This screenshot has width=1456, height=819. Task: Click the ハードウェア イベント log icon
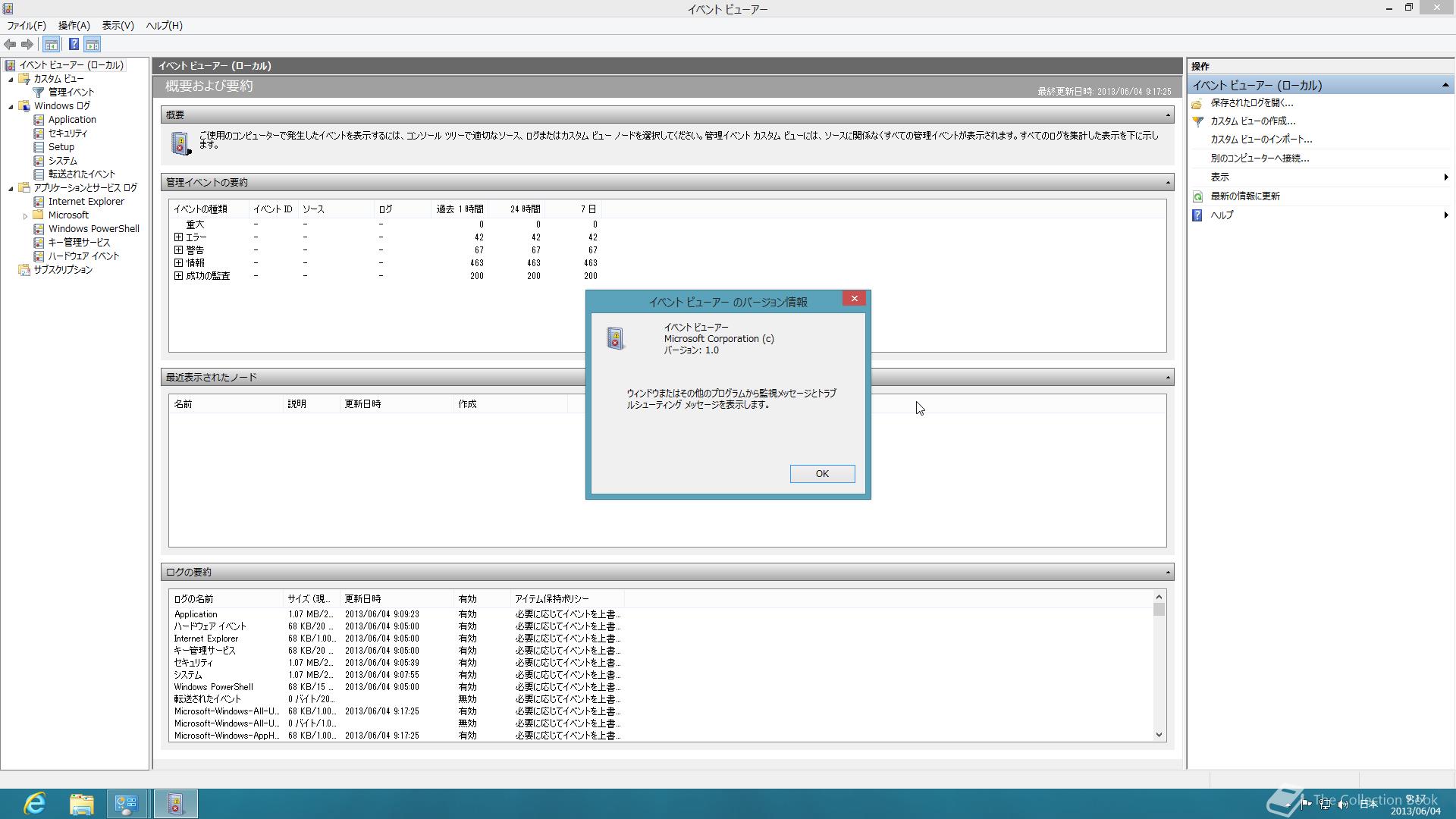click(x=39, y=256)
